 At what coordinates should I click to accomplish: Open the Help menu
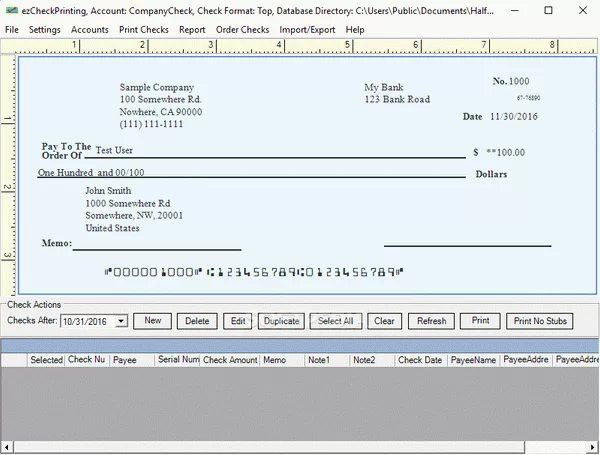(x=355, y=30)
